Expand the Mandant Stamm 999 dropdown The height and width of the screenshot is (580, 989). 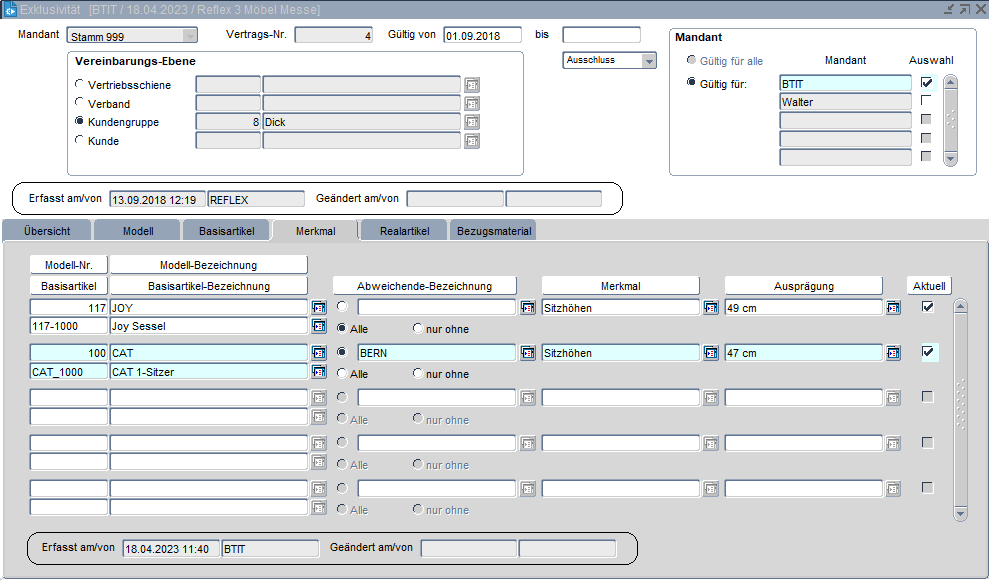click(189, 35)
